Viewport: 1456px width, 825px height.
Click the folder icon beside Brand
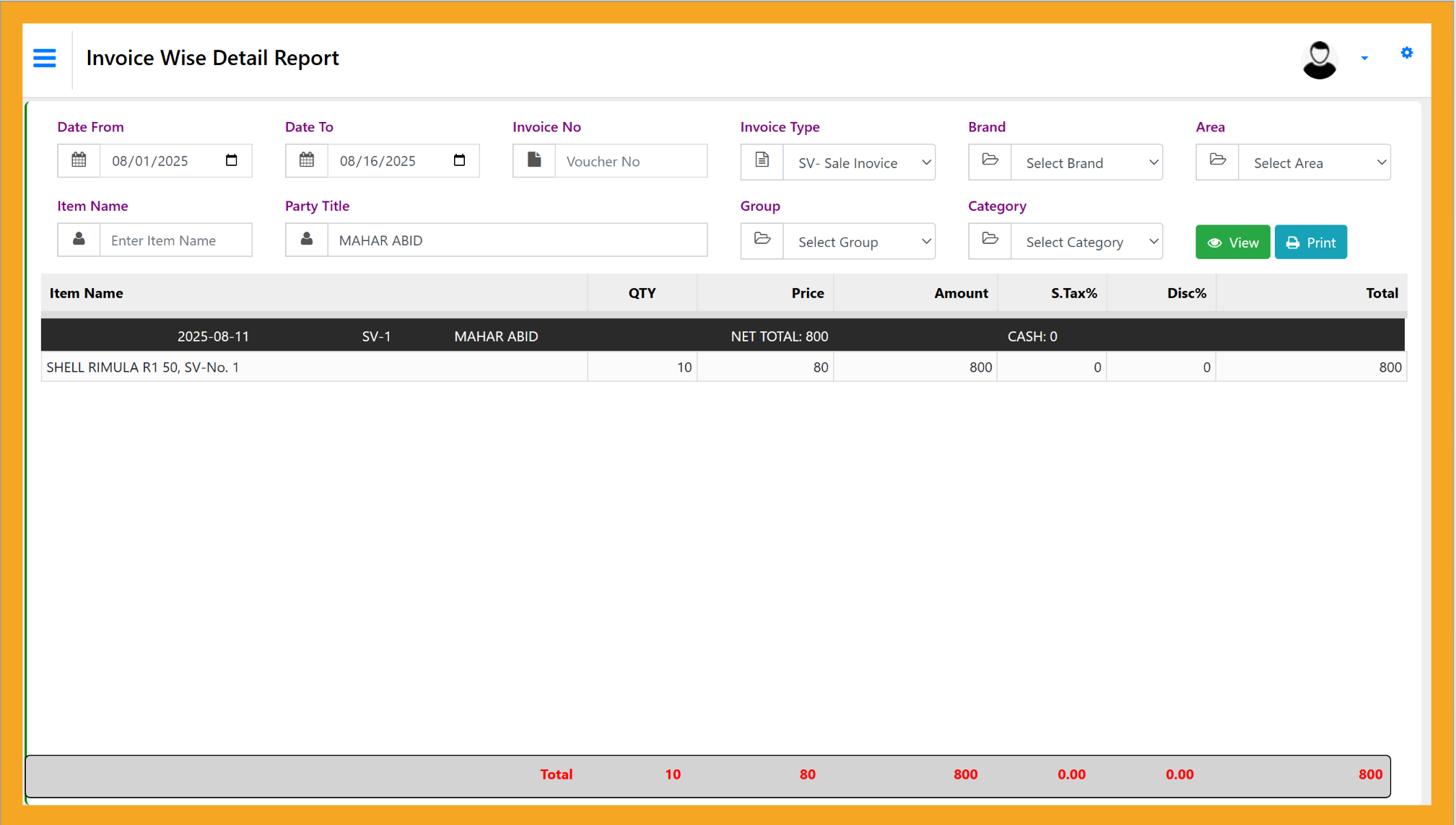point(989,162)
